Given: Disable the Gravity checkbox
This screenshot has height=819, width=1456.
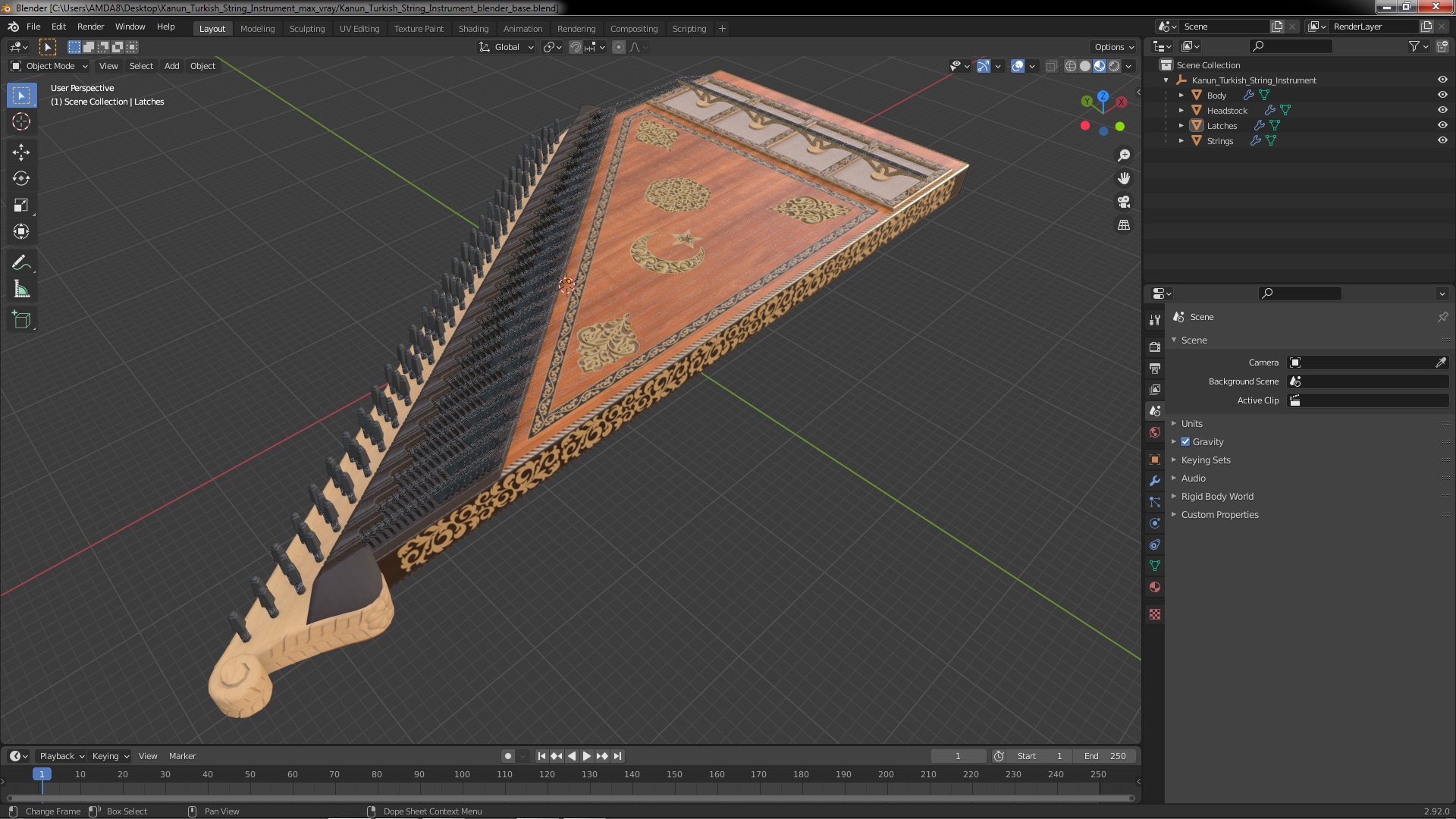Looking at the screenshot, I should pos(1185,441).
